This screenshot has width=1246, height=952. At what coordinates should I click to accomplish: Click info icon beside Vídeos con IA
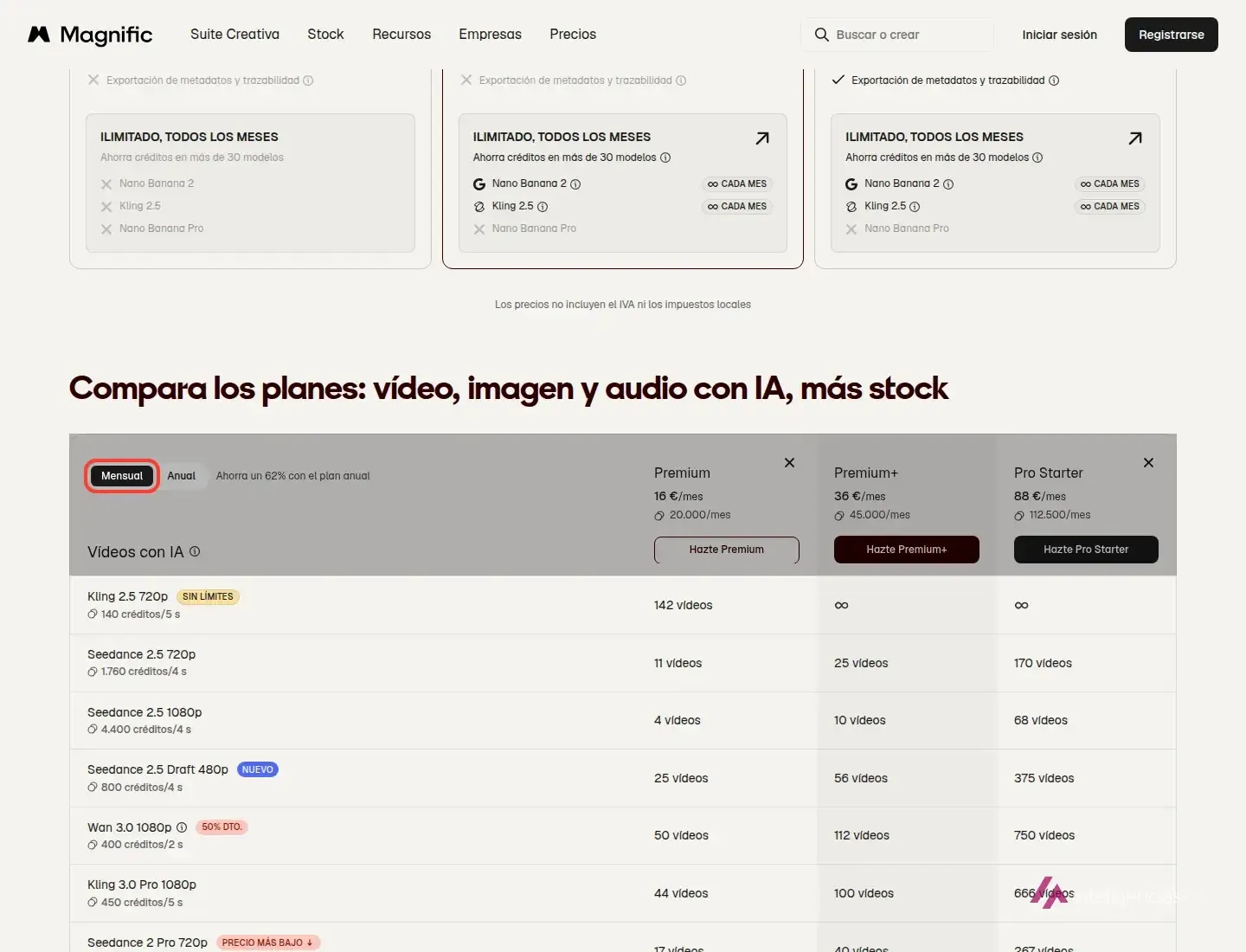click(195, 551)
